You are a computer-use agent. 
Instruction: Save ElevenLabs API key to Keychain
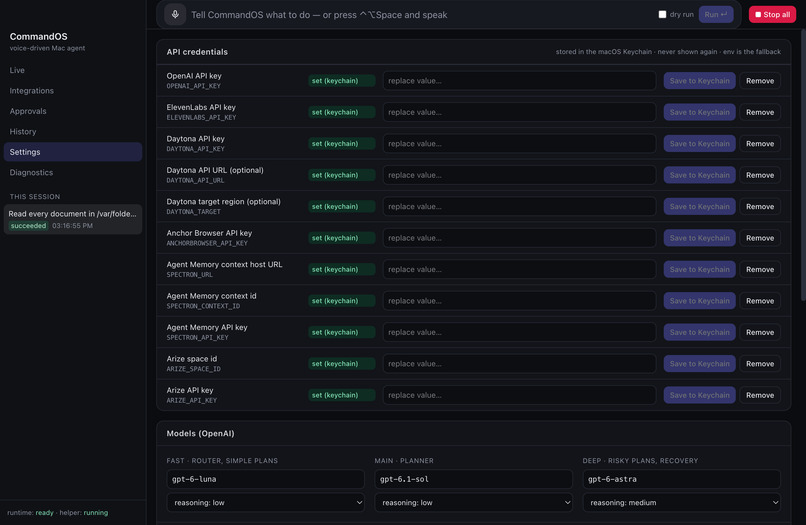[x=699, y=112]
